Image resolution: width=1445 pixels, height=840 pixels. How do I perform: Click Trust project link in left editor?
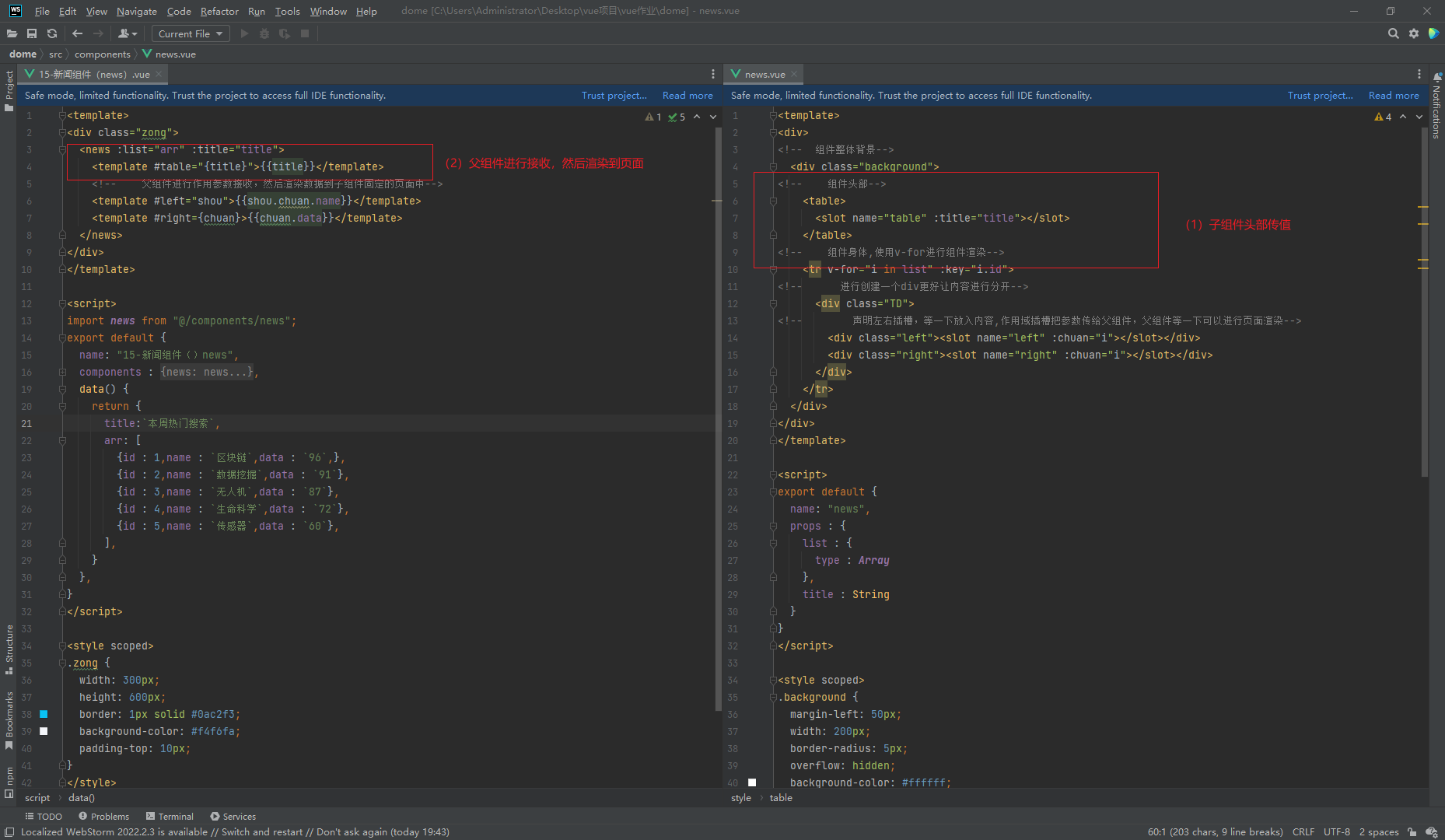click(614, 95)
